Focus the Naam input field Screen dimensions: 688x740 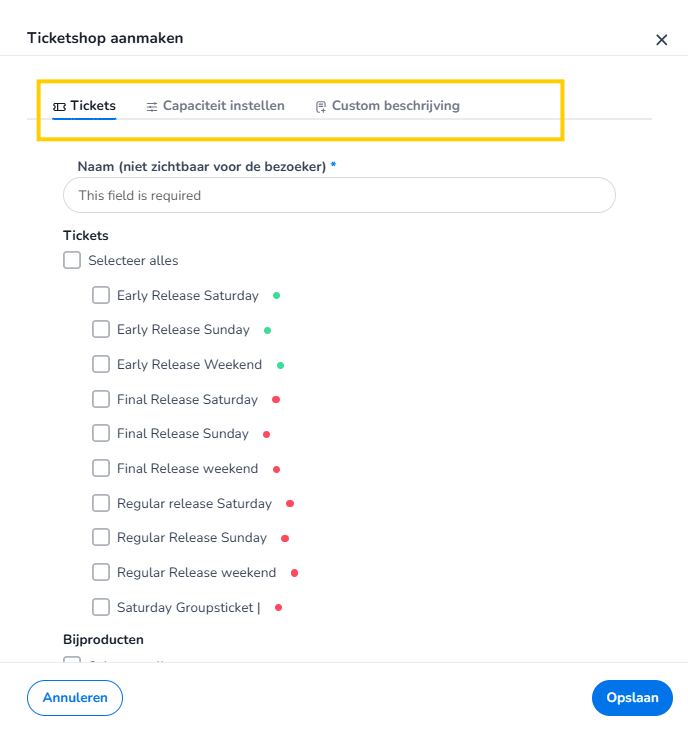pyautogui.click(x=339, y=195)
